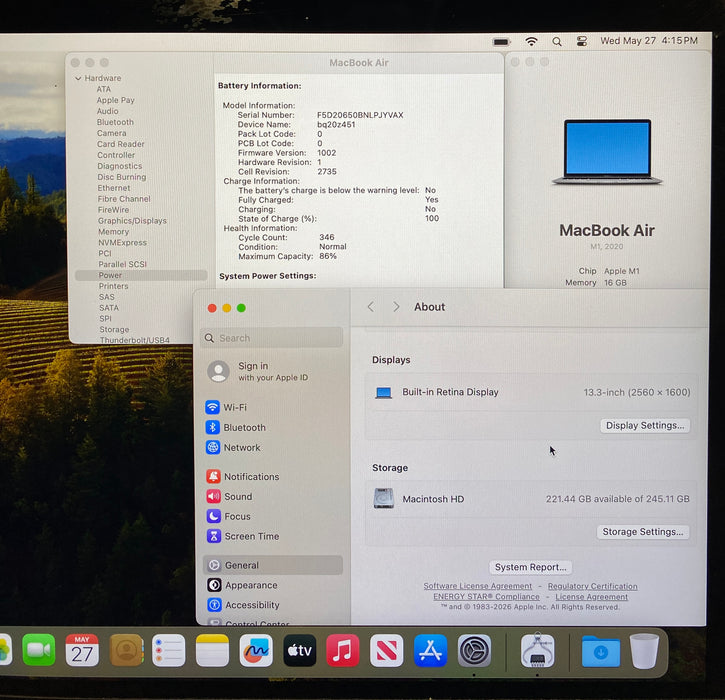Select General in Settings sidebar
725x700 pixels.
coord(273,565)
